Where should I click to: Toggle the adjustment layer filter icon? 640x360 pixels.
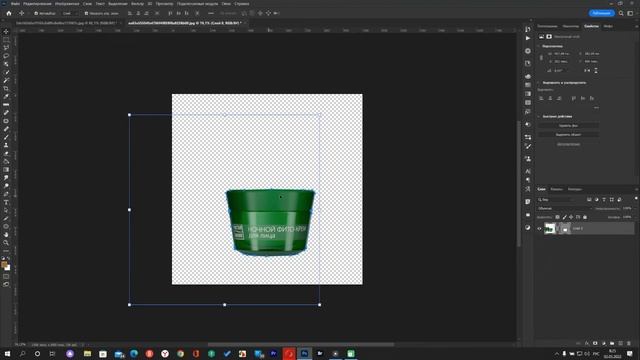point(596,200)
